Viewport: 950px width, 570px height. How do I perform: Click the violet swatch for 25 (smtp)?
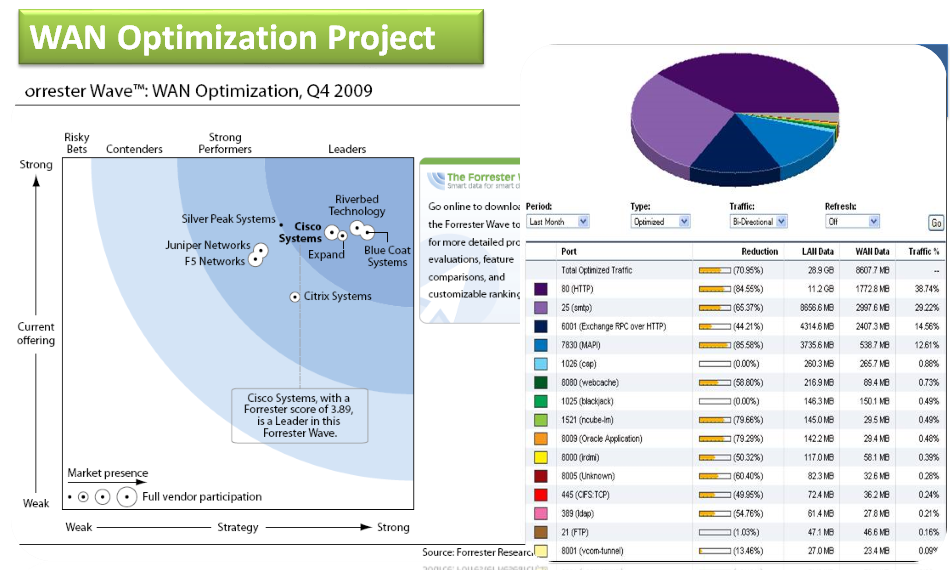[x=540, y=308]
